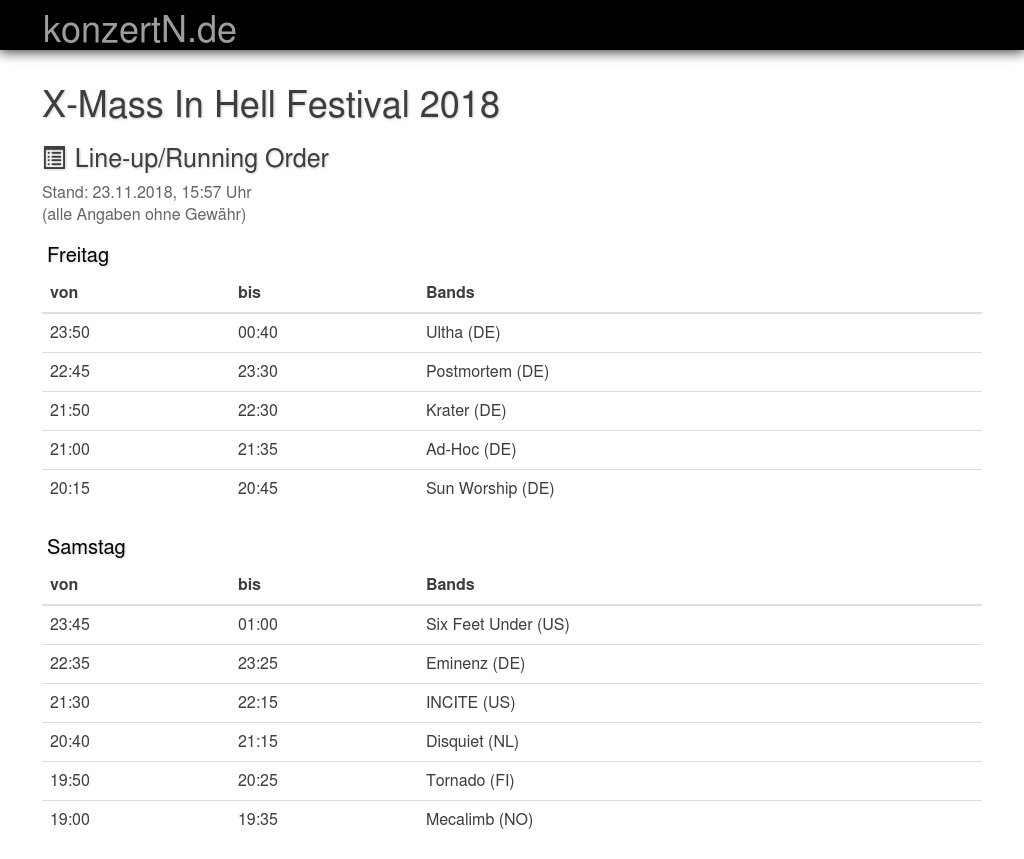Click the X-Mass In Hell Festival 2018 title
This screenshot has width=1024, height=859.
[270, 105]
